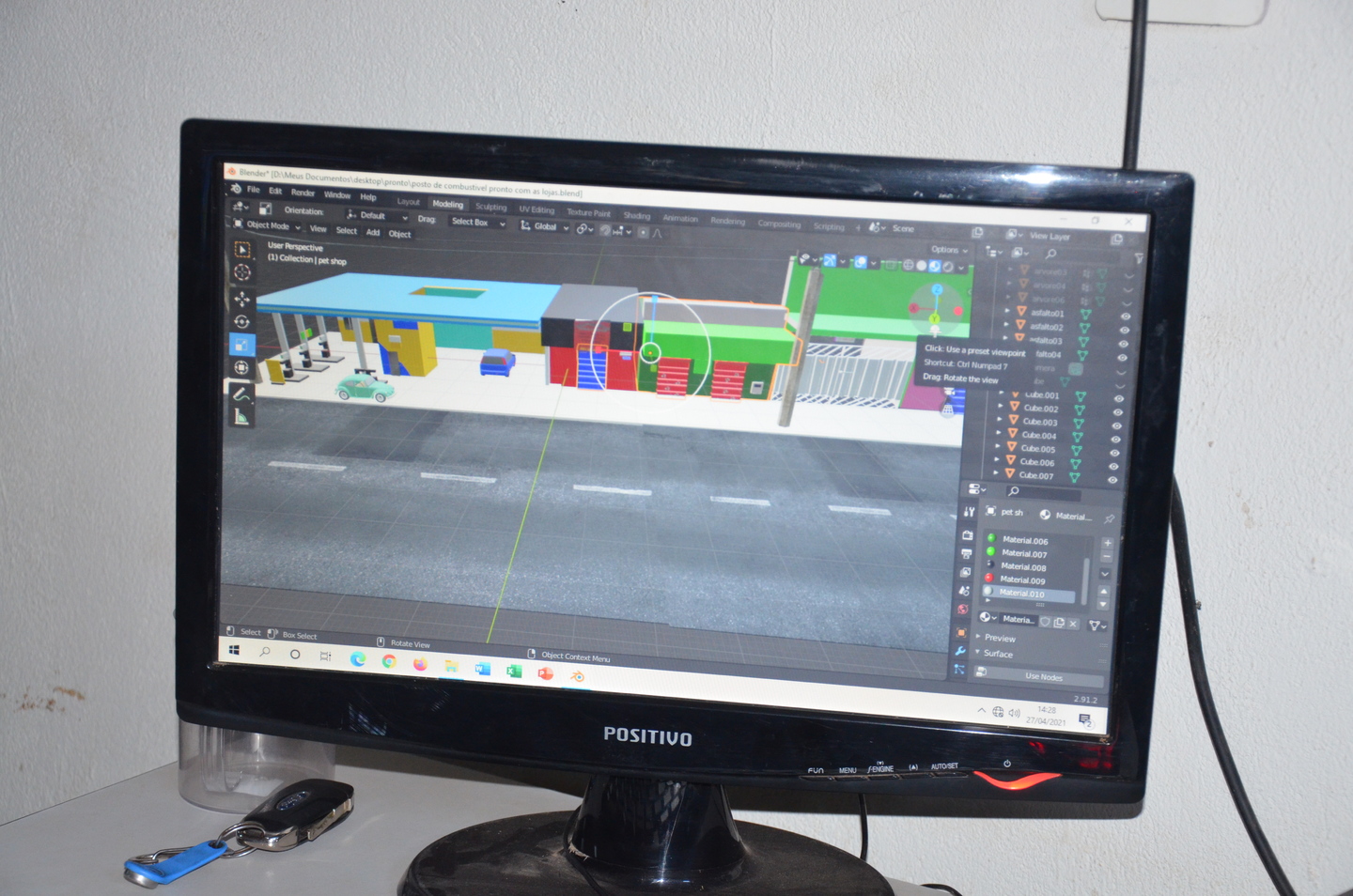Choose the Move tool
1353x896 pixels.
tap(242, 299)
